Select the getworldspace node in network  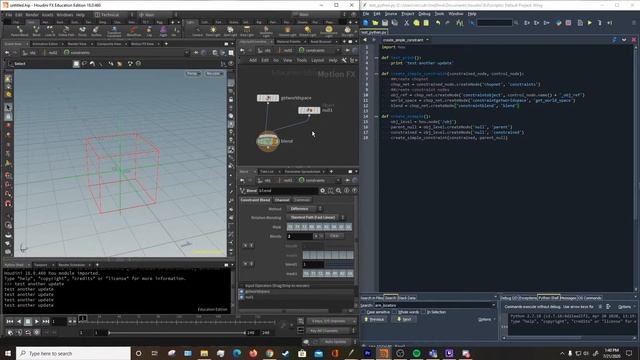coord(268,98)
